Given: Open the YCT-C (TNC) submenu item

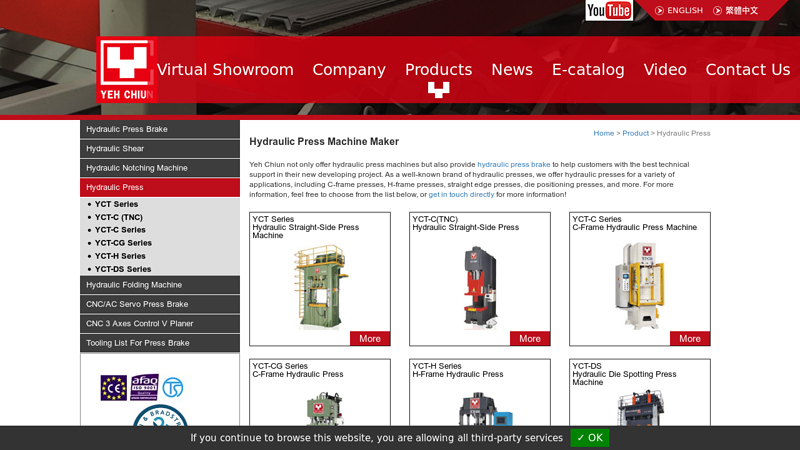Looking at the screenshot, I should (118, 217).
